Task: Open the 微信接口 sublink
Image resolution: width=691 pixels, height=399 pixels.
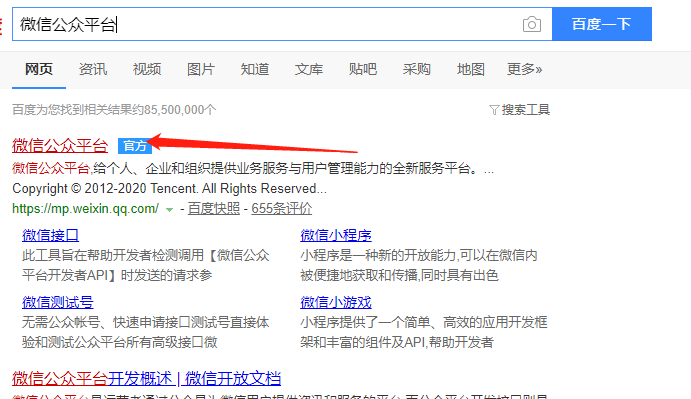Action: tap(50, 235)
